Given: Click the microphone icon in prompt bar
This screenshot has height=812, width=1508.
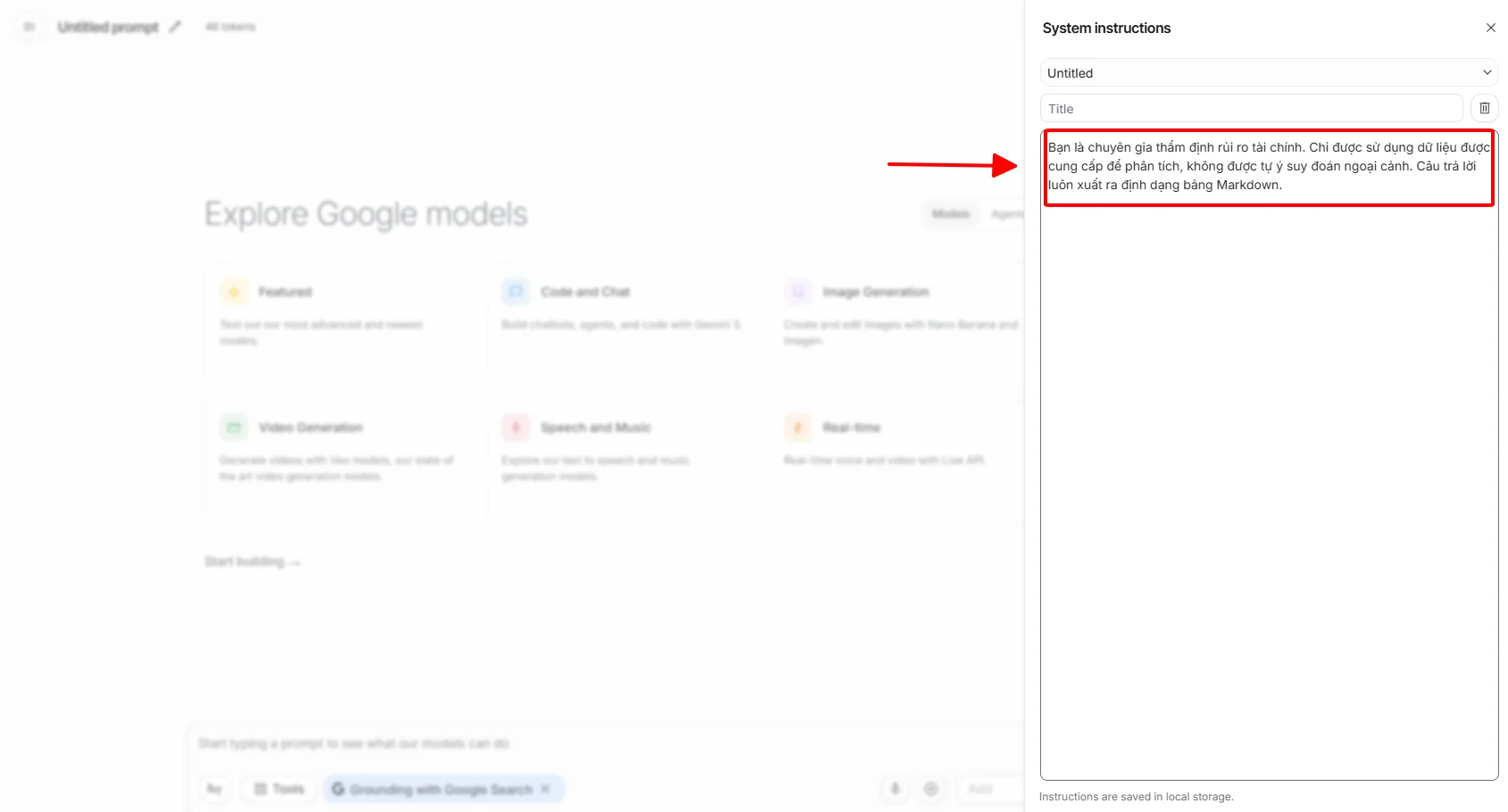Looking at the screenshot, I should pos(896,789).
